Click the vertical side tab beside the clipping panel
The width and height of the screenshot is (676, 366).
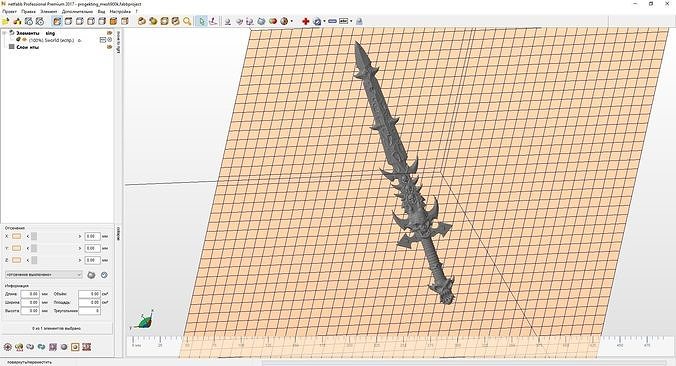click(x=118, y=233)
